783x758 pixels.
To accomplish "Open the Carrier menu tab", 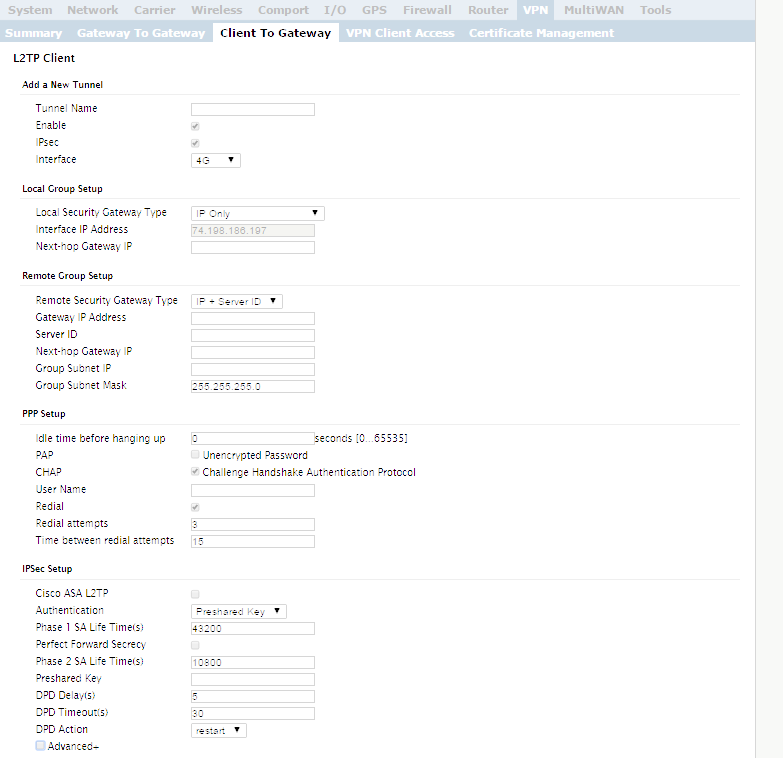I will point(154,10).
